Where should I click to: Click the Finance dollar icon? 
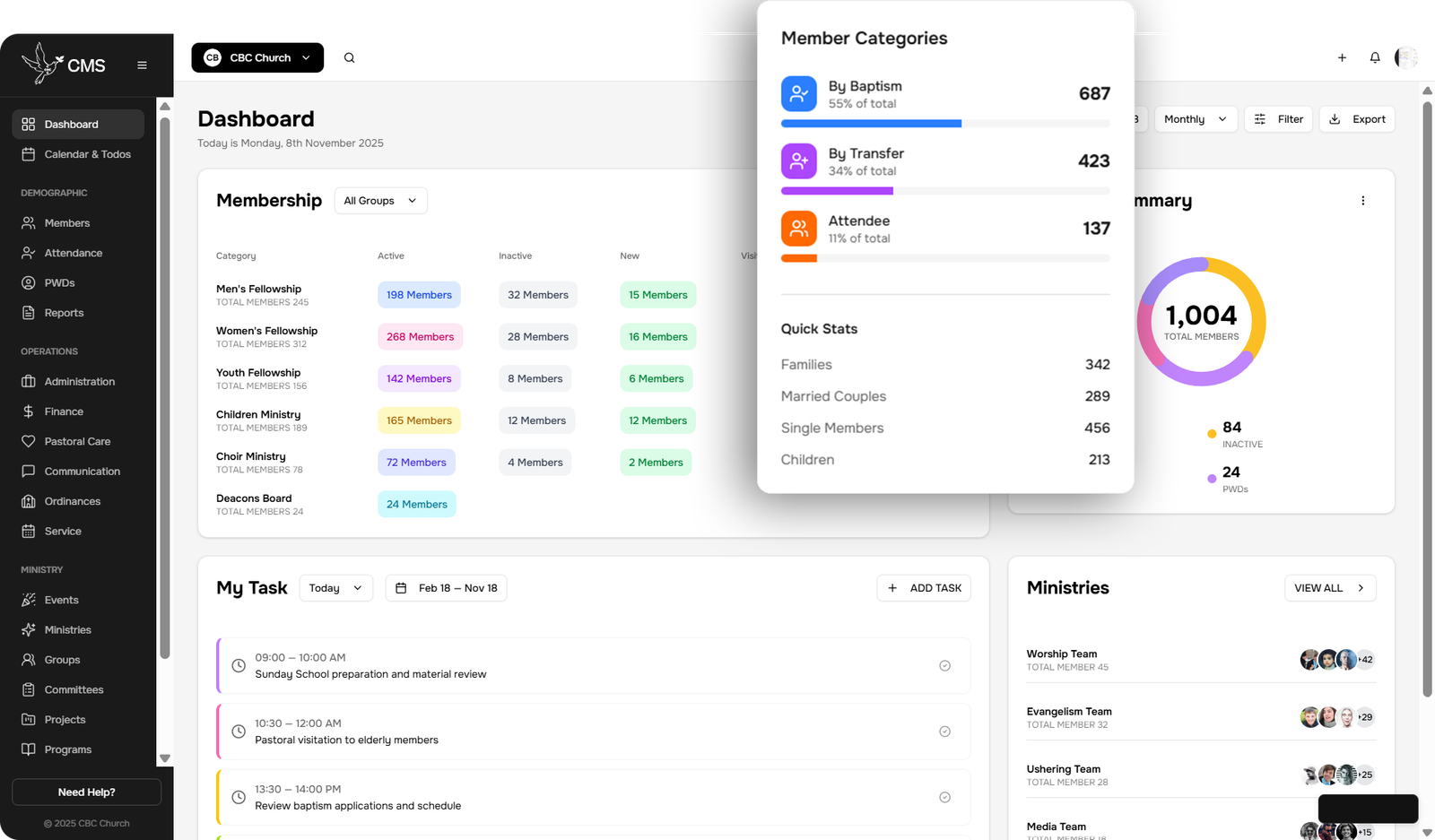coord(29,411)
